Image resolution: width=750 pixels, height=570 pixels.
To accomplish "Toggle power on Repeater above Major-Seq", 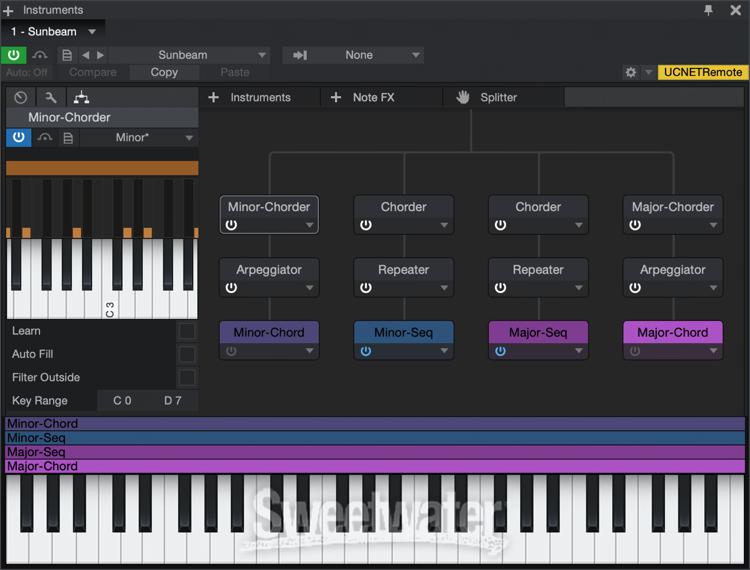I will (500, 287).
